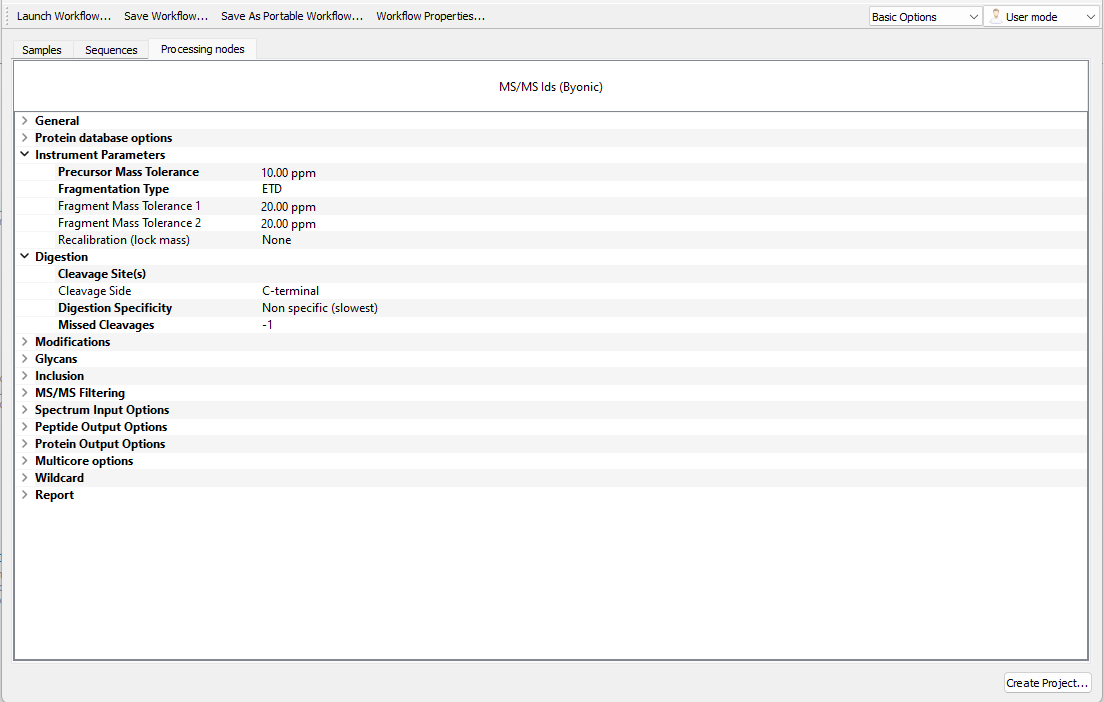This screenshot has width=1104, height=702.
Task: Choose Save As Portable Workflow
Action: tap(292, 15)
